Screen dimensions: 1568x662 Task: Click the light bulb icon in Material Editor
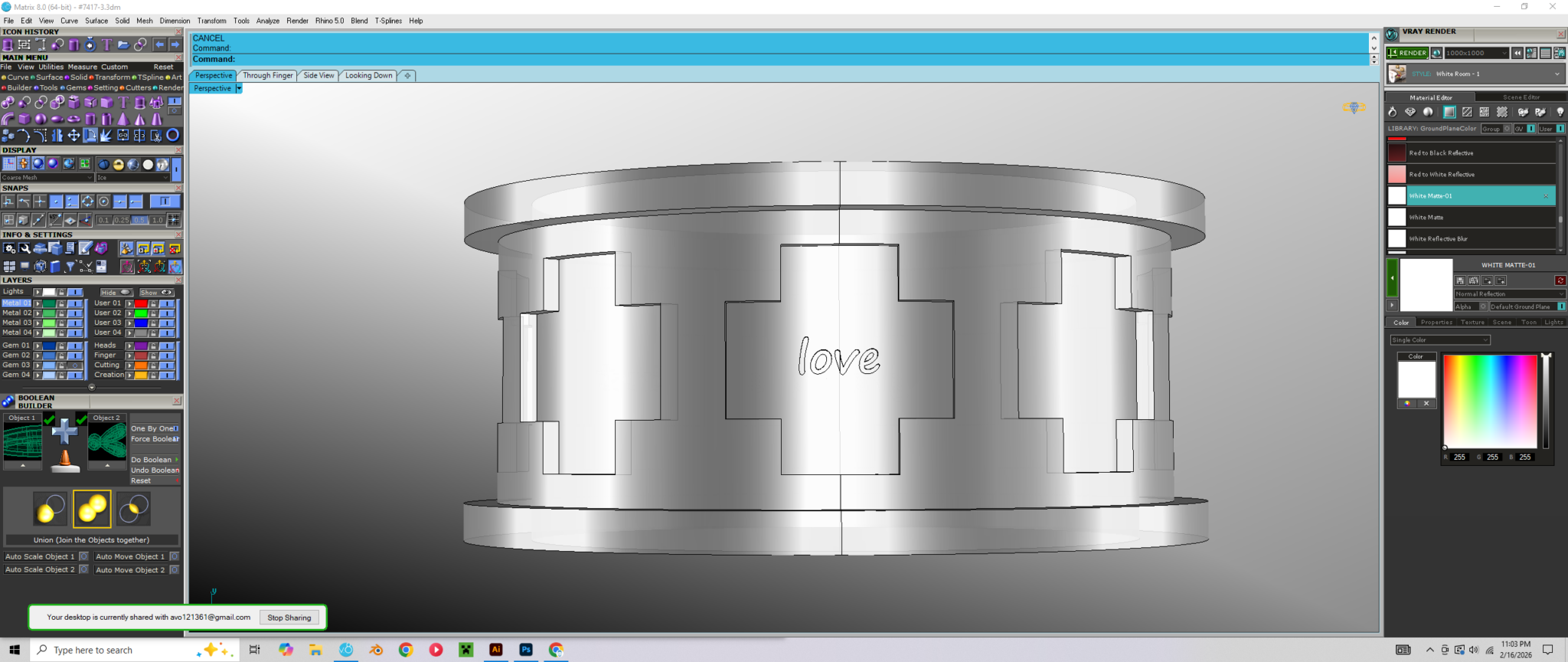[1560, 112]
